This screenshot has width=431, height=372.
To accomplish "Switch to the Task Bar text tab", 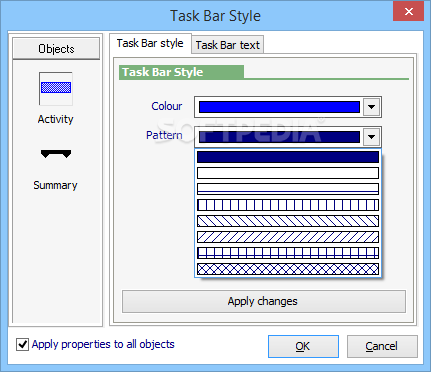I will tap(228, 45).
